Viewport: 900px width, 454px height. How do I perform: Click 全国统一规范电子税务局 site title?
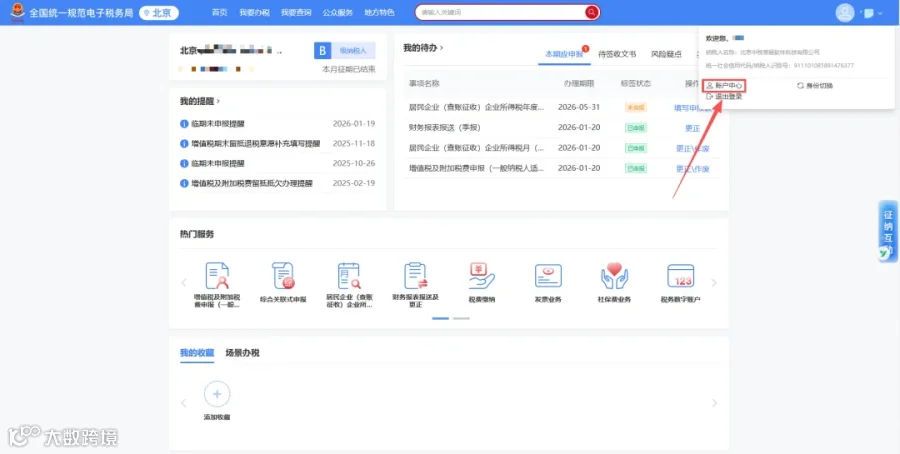point(81,13)
